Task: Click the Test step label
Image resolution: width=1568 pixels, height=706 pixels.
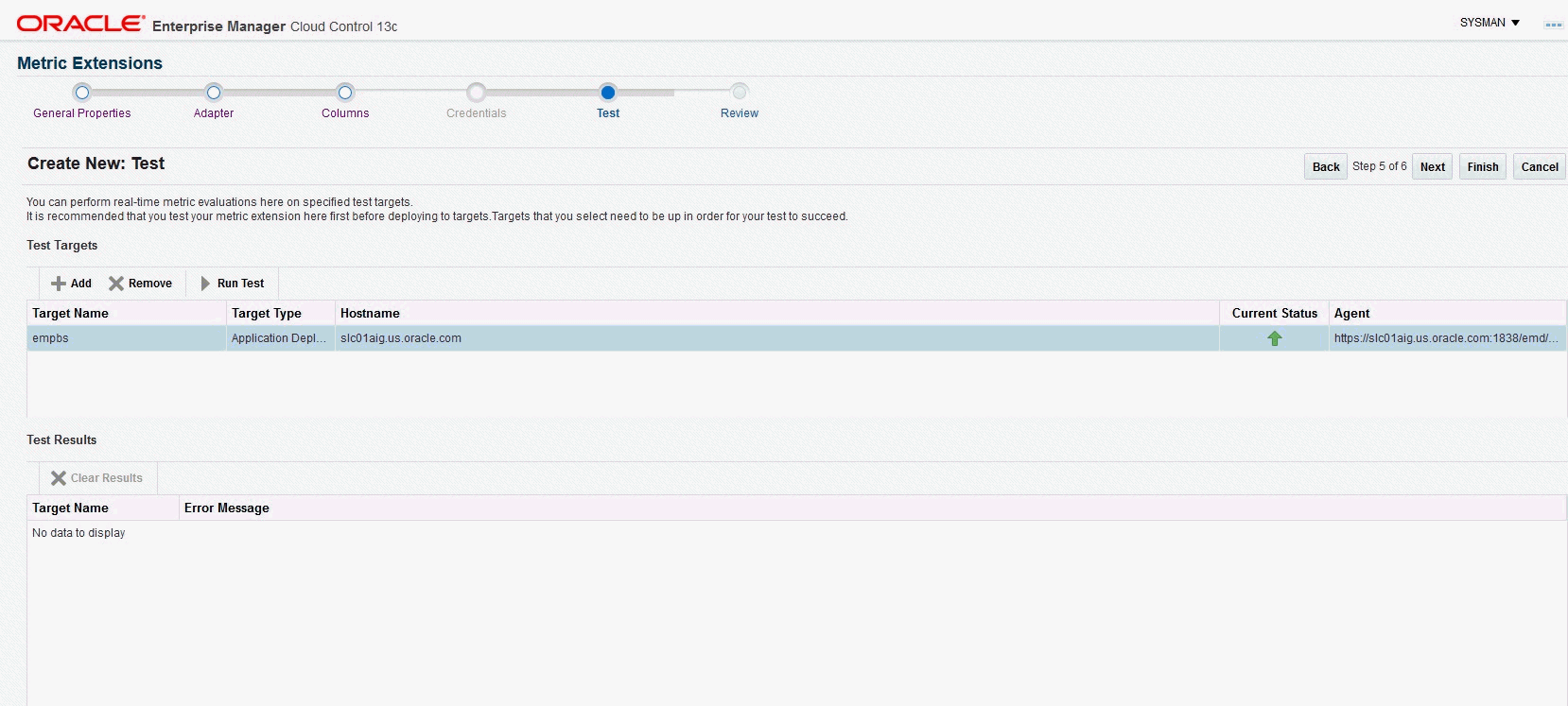Action: point(608,113)
